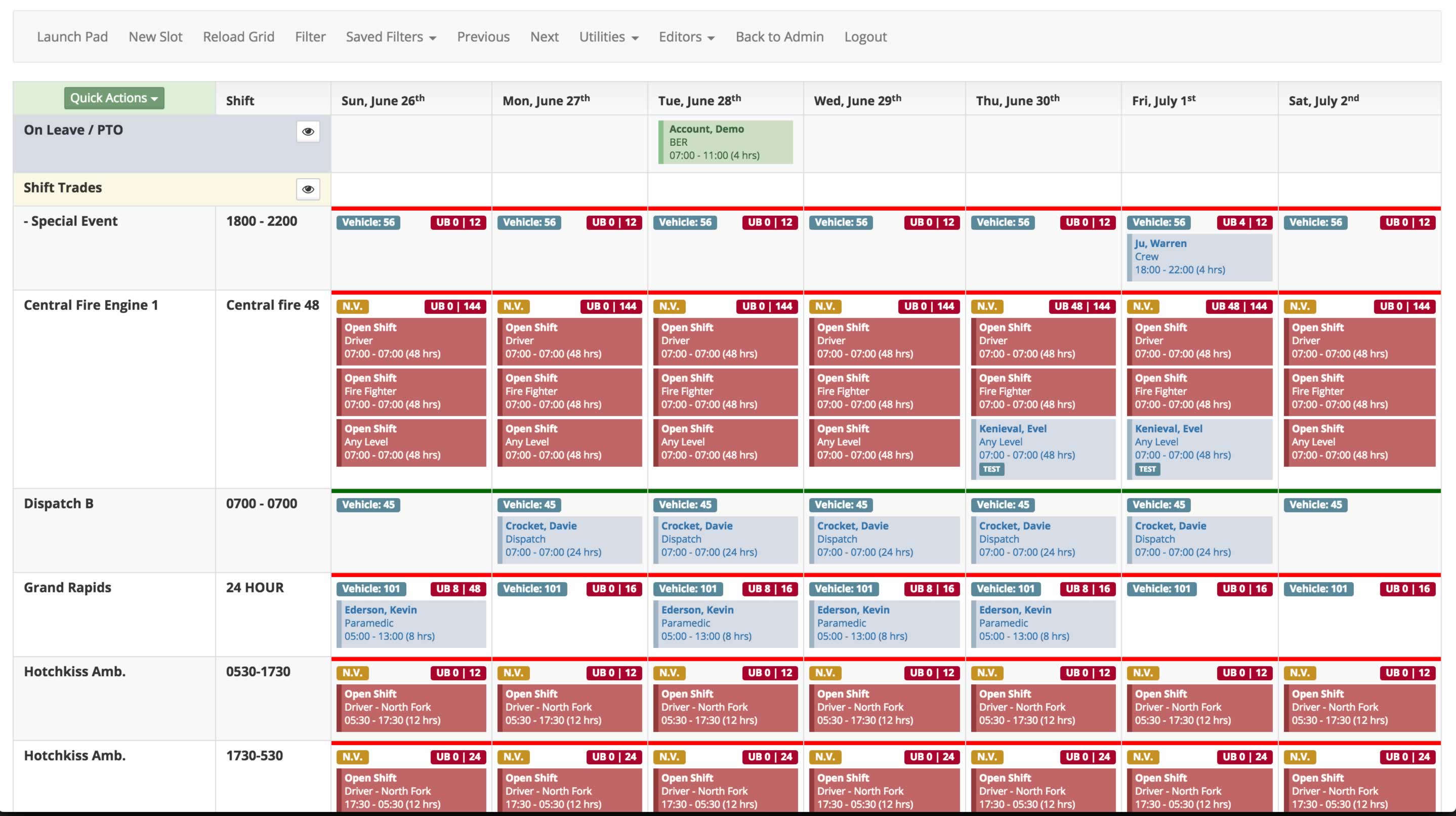
Task: Open Crocket, Davie Dispatch shift on Monday
Action: (x=570, y=540)
